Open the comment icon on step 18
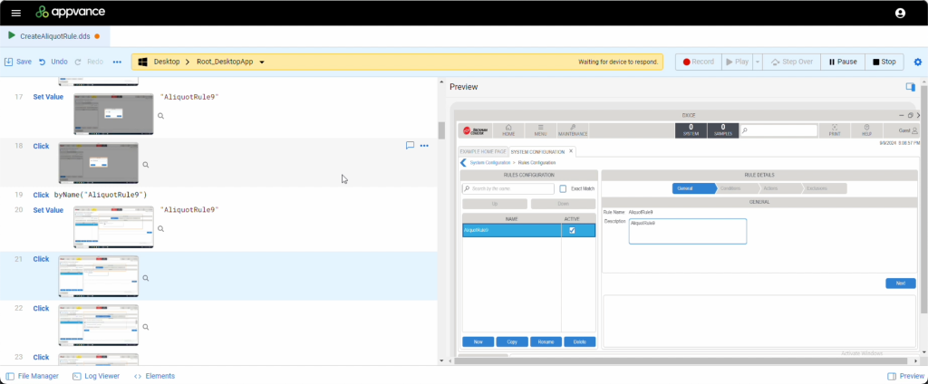This screenshot has width=928, height=384. (x=410, y=146)
